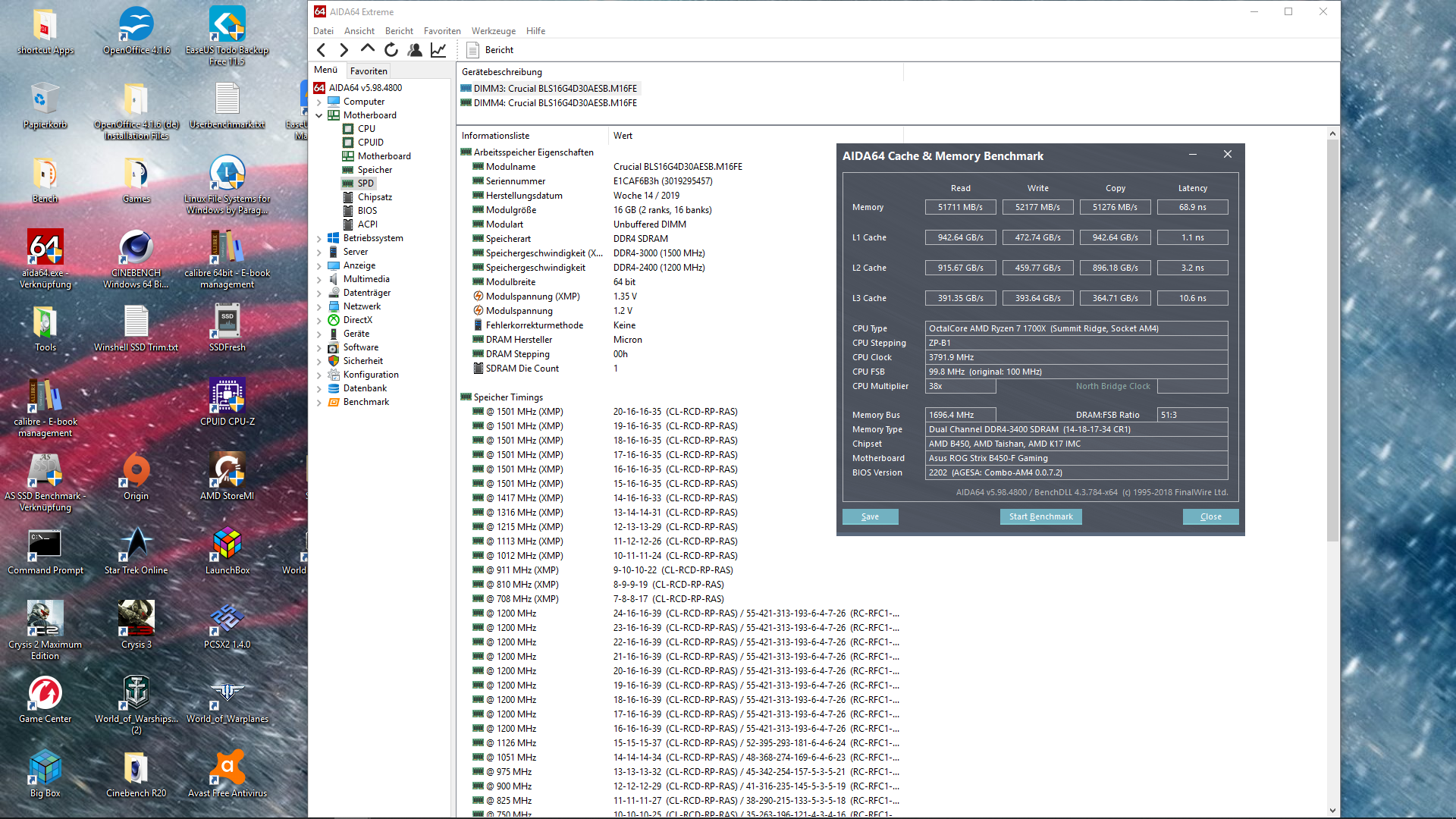Open Cinebench R20 desktop icon
This screenshot has width=1456, height=819.
(136, 773)
